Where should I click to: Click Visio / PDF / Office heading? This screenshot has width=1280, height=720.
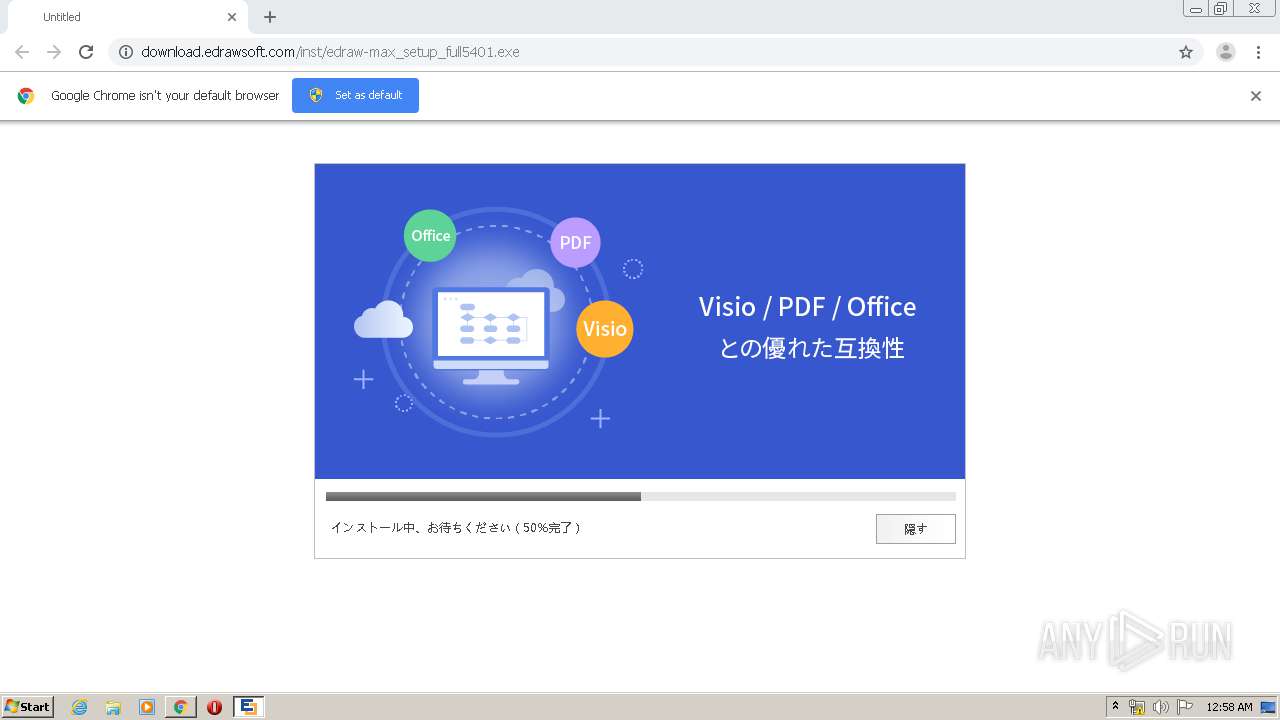coord(807,306)
